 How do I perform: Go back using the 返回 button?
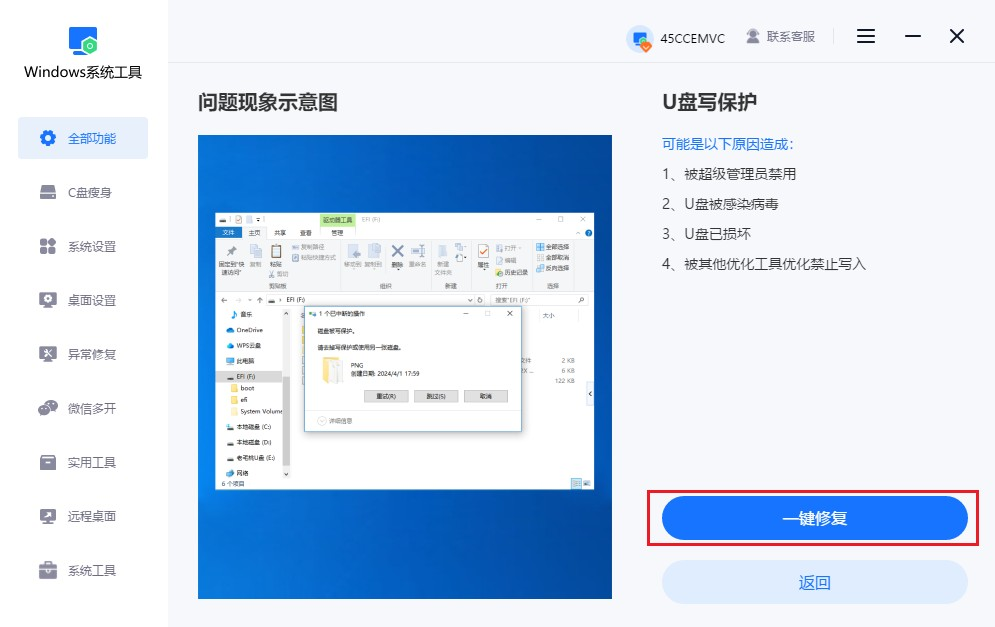click(x=814, y=581)
